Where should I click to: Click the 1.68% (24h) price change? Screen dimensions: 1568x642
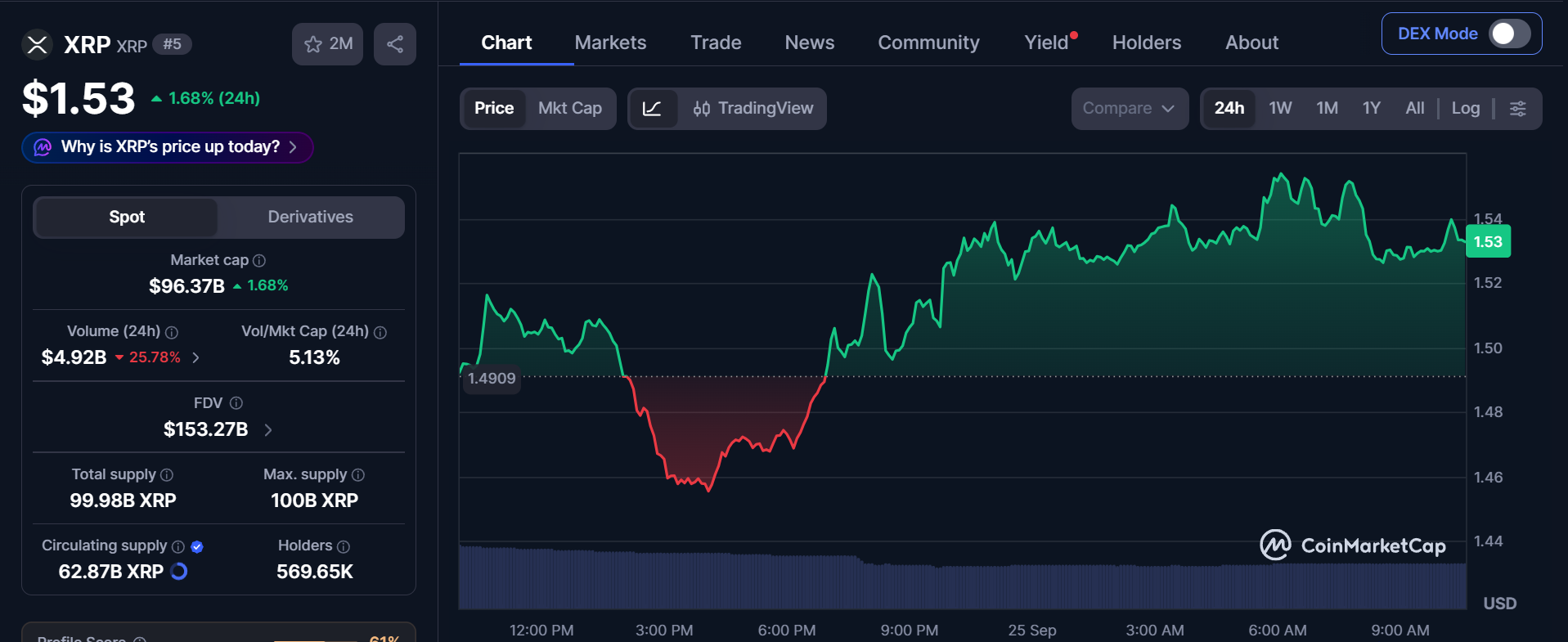coord(205,98)
